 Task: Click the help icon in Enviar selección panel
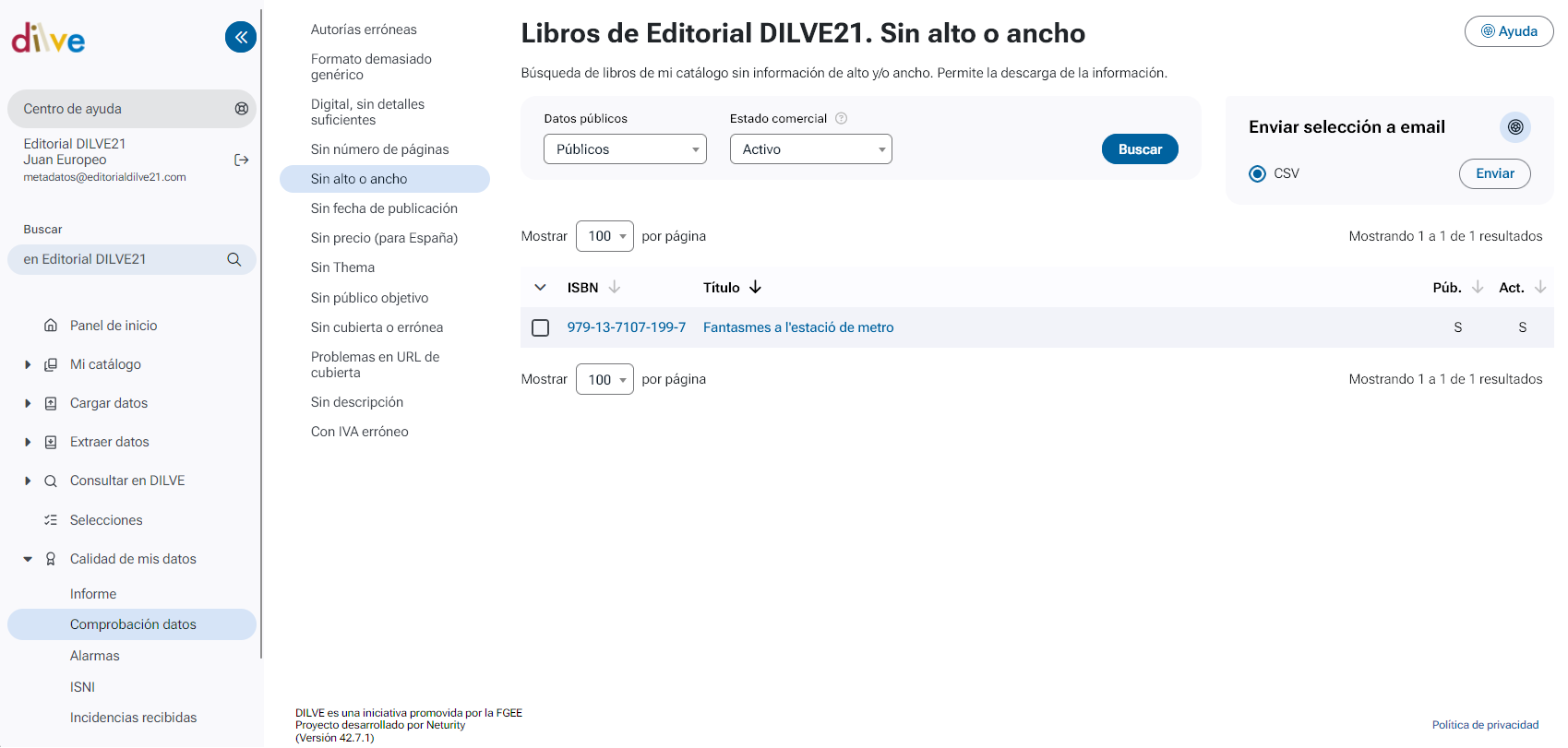[1514, 127]
